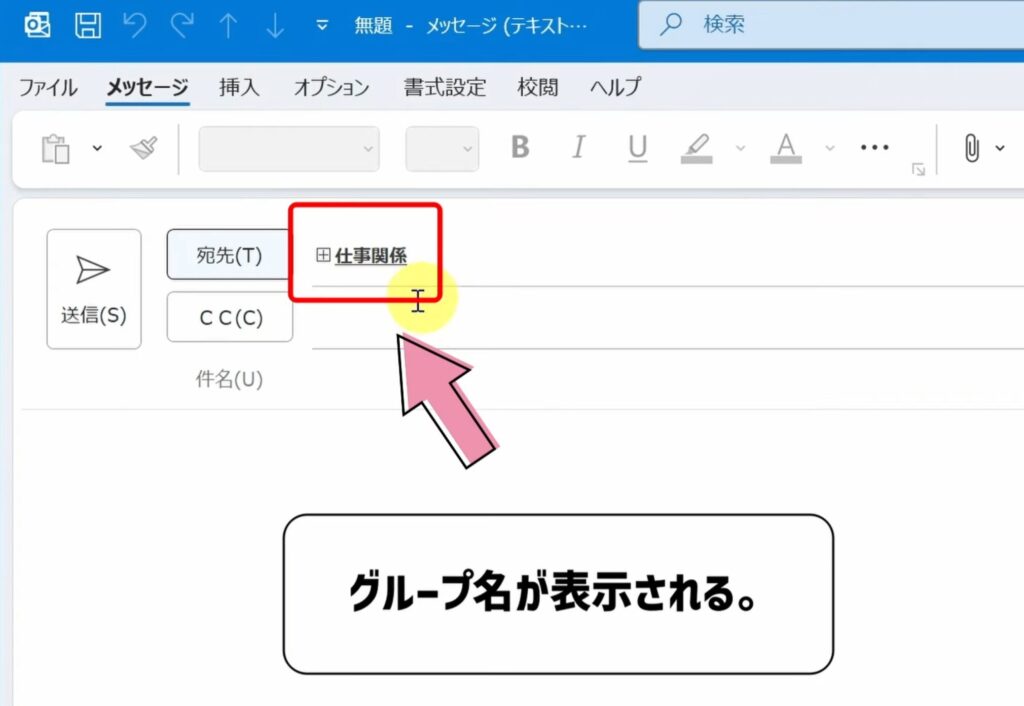Open the font name dropdown
The width and height of the screenshot is (1024, 706).
tap(287, 147)
